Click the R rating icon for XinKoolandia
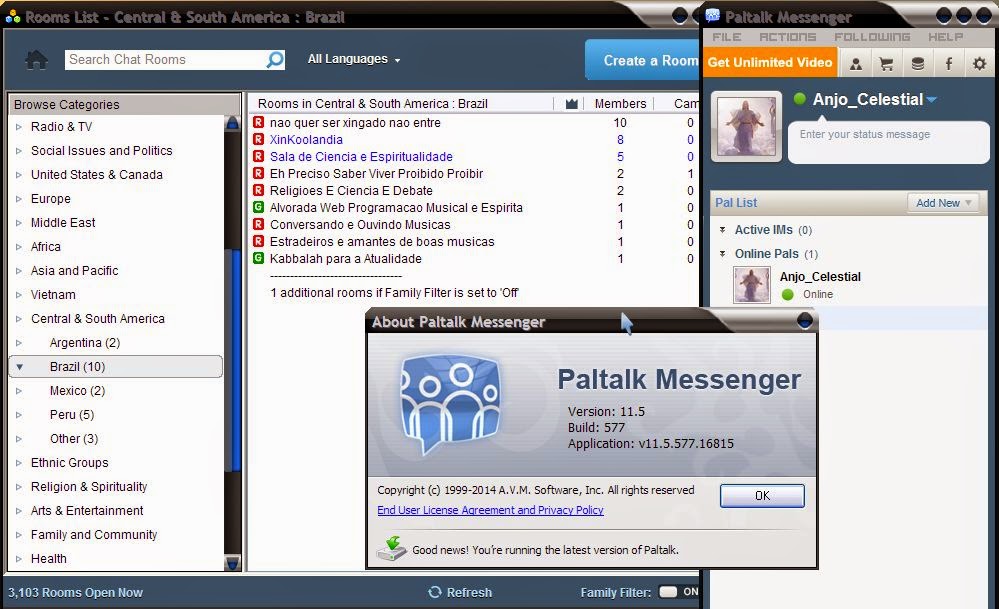This screenshot has height=609, width=999. 258,139
